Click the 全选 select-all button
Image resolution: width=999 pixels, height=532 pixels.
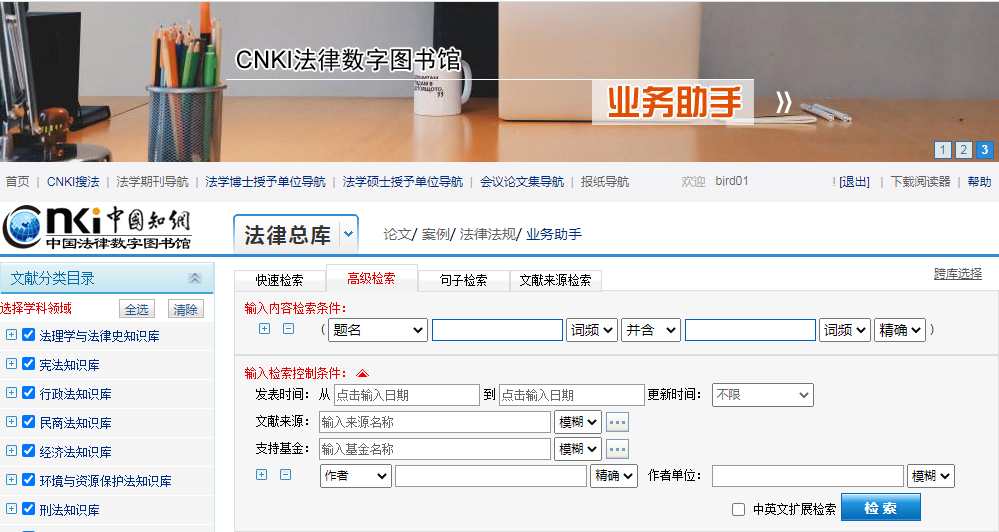click(136, 309)
